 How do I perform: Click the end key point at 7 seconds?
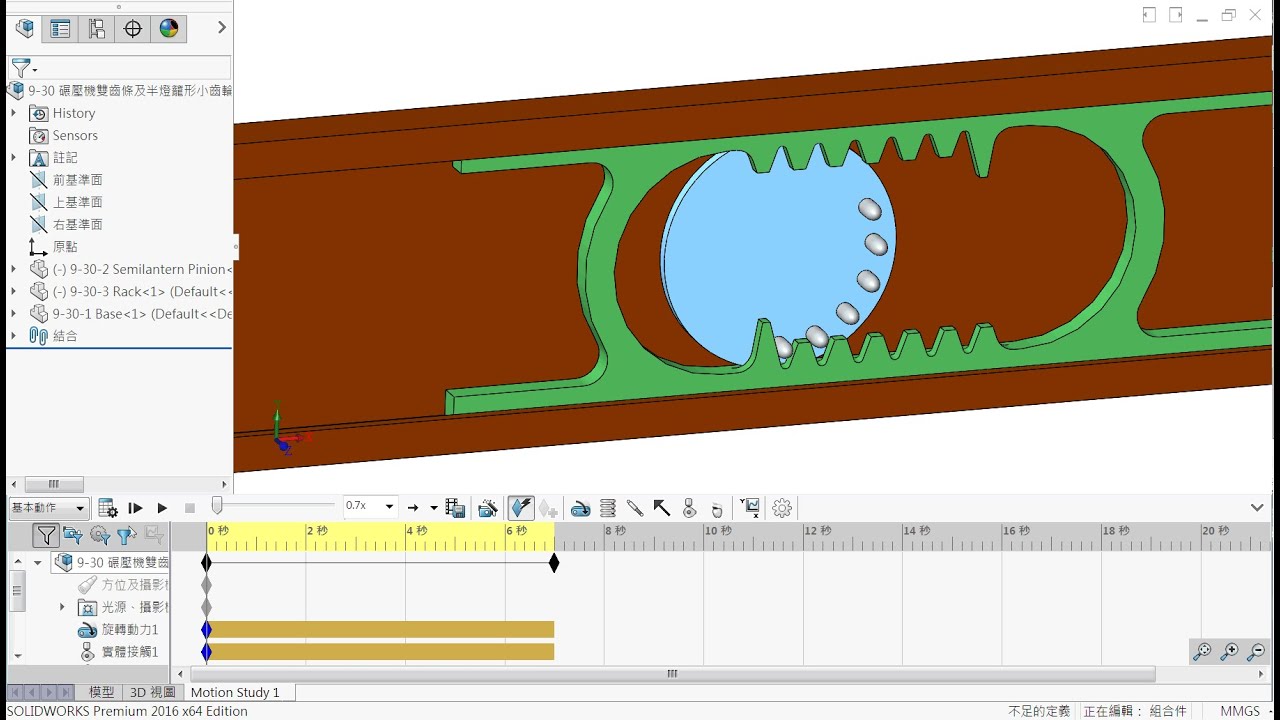tap(554, 563)
